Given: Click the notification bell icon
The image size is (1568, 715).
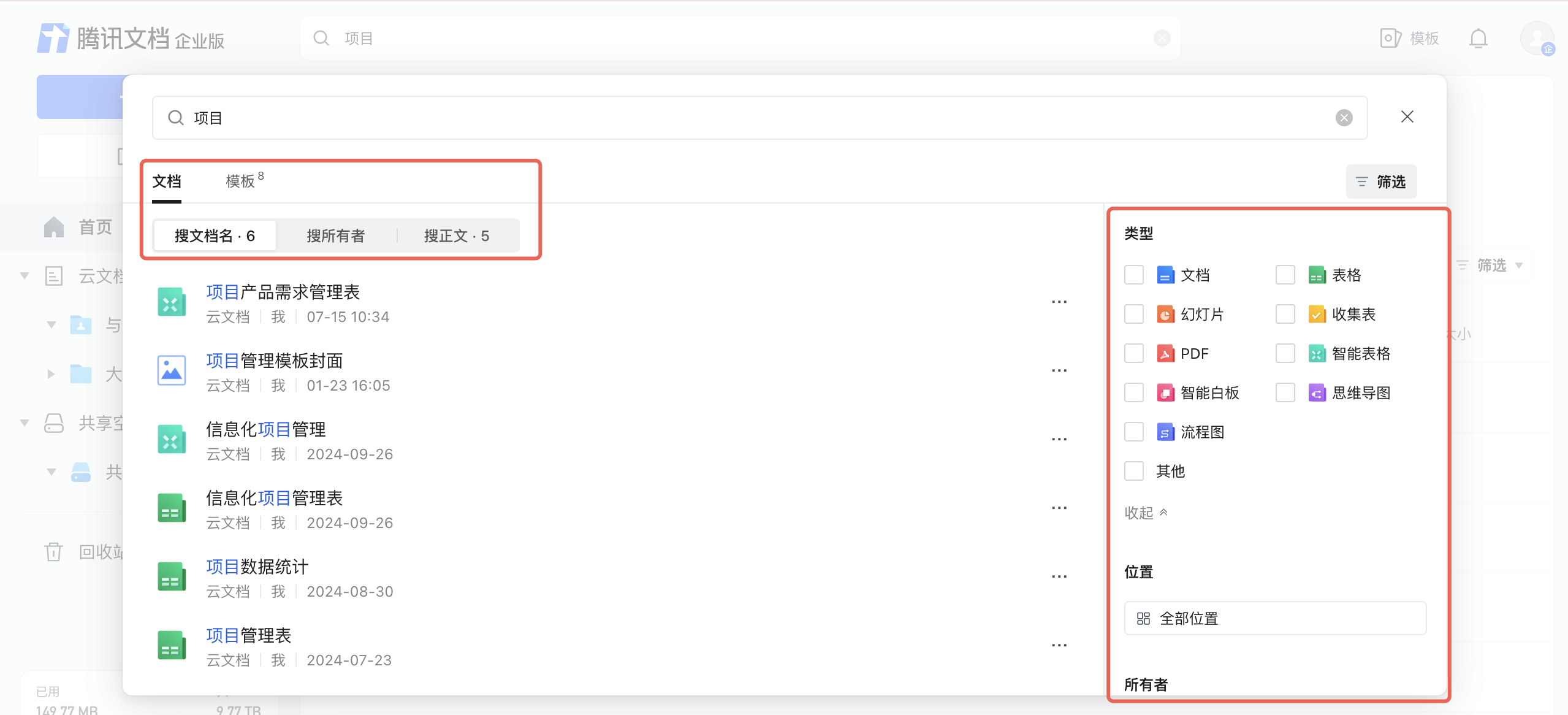Looking at the screenshot, I should coord(1478,38).
